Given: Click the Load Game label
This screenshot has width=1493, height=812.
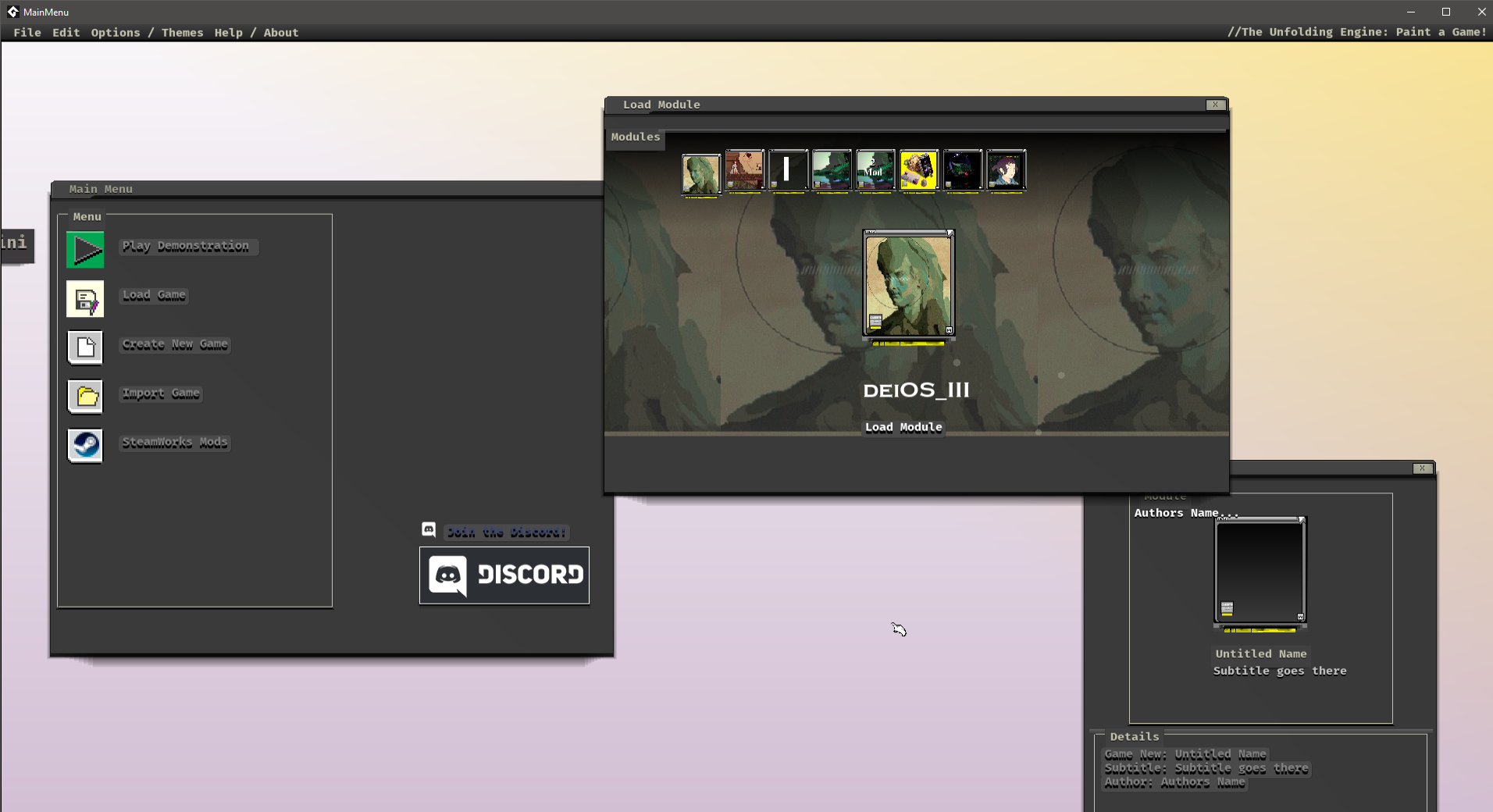Looking at the screenshot, I should pos(154,296).
